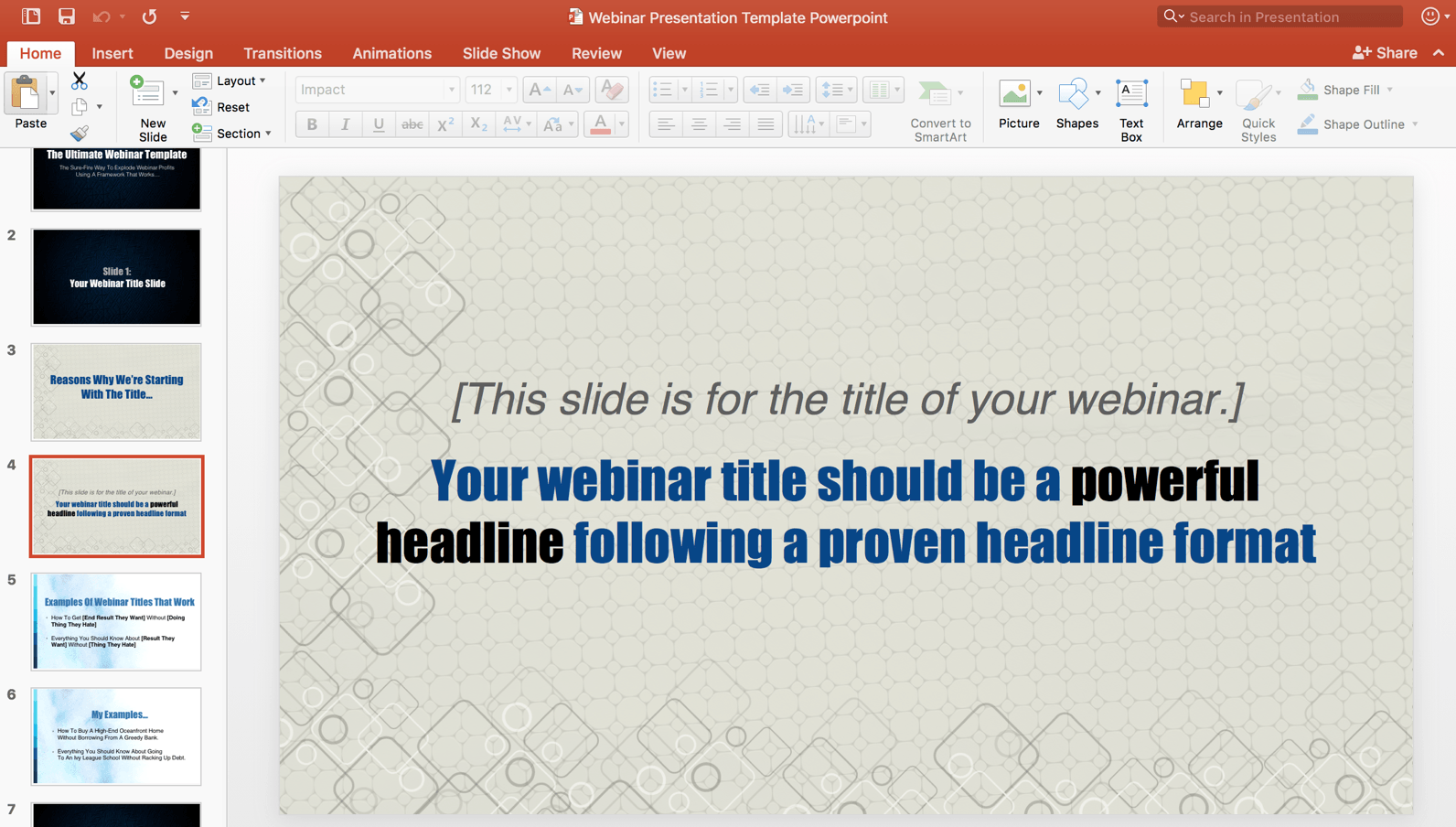The width and height of the screenshot is (1456, 827).
Task: Click Shape Fill color button
Action: click(1344, 90)
